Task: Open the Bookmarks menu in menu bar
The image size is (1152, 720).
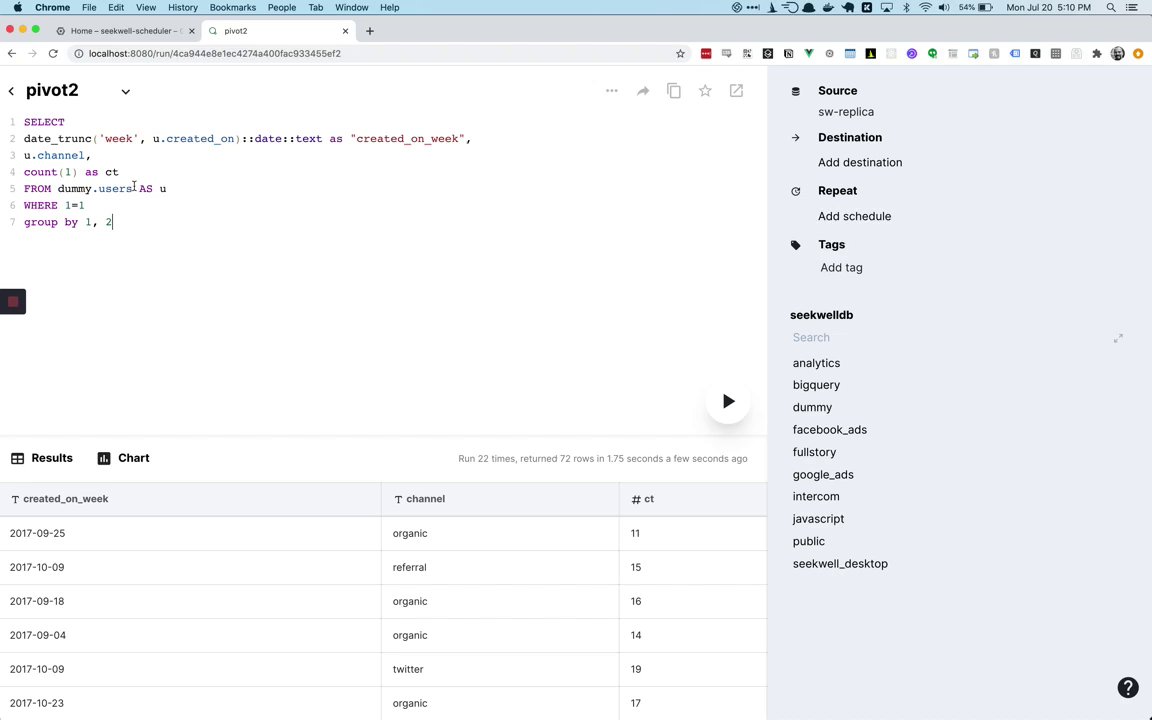Action: click(x=232, y=7)
